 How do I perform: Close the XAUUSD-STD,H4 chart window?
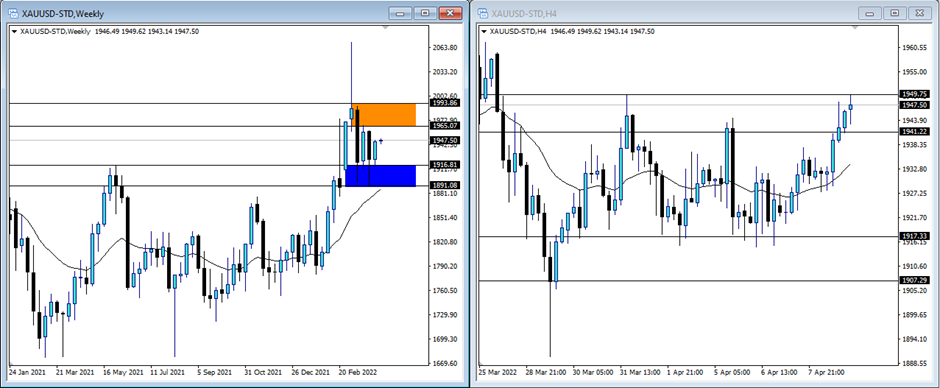tap(920, 13)
